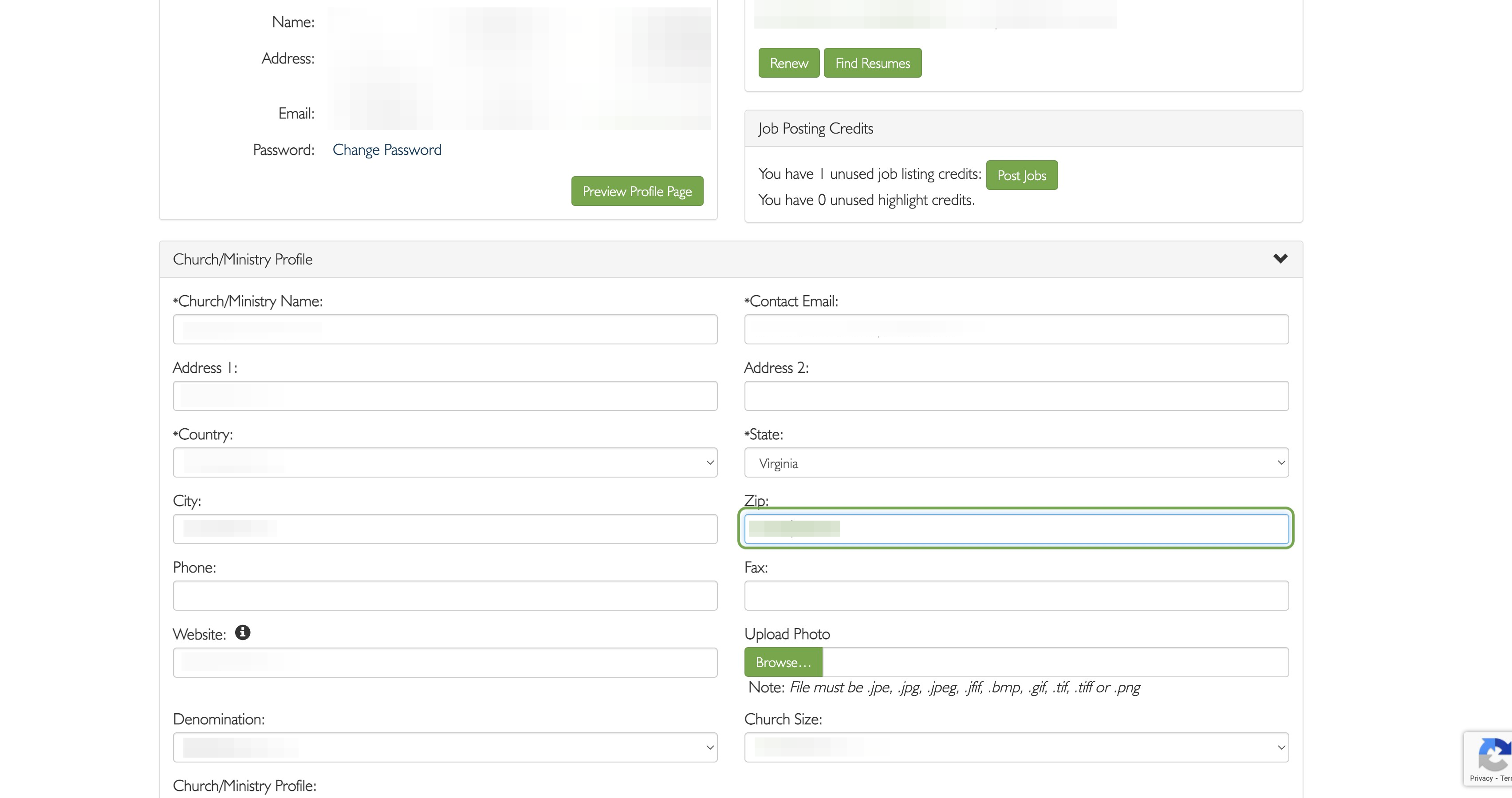Open the Country dropdown

point(445,463)
